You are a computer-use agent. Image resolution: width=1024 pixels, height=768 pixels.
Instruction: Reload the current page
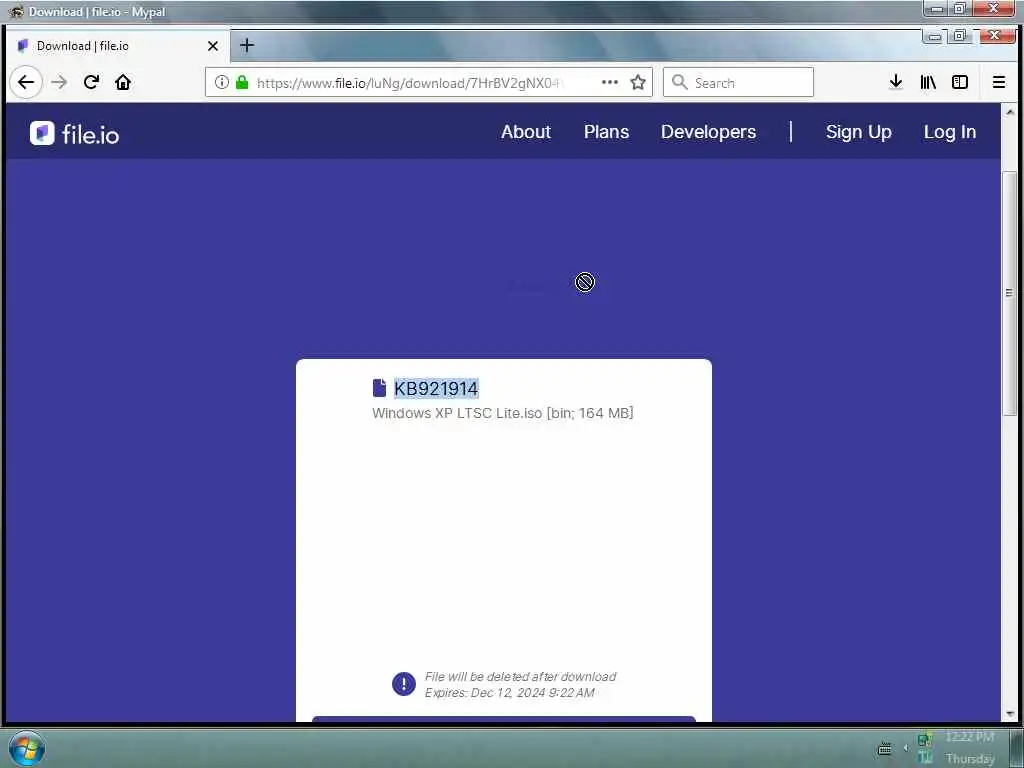click(x=91, y=82)
